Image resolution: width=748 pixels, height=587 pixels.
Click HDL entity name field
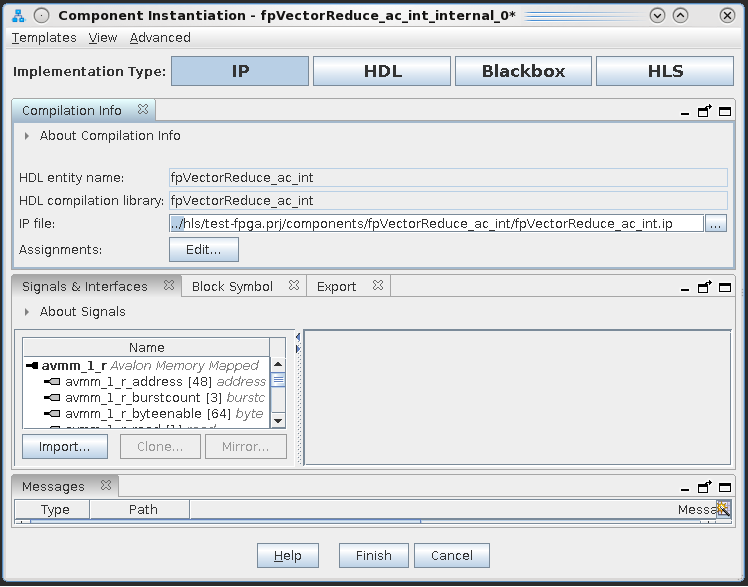(x=448, y=178)
